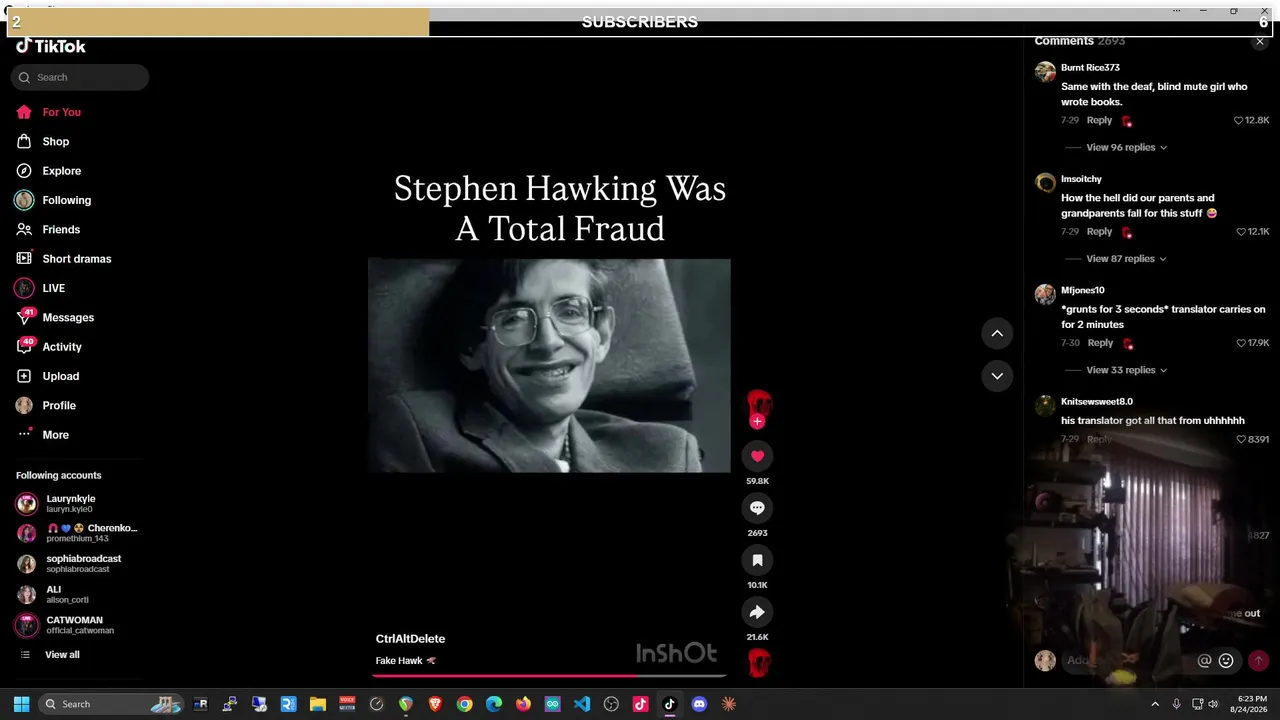Seek on the video progress bar

(549, 675)
